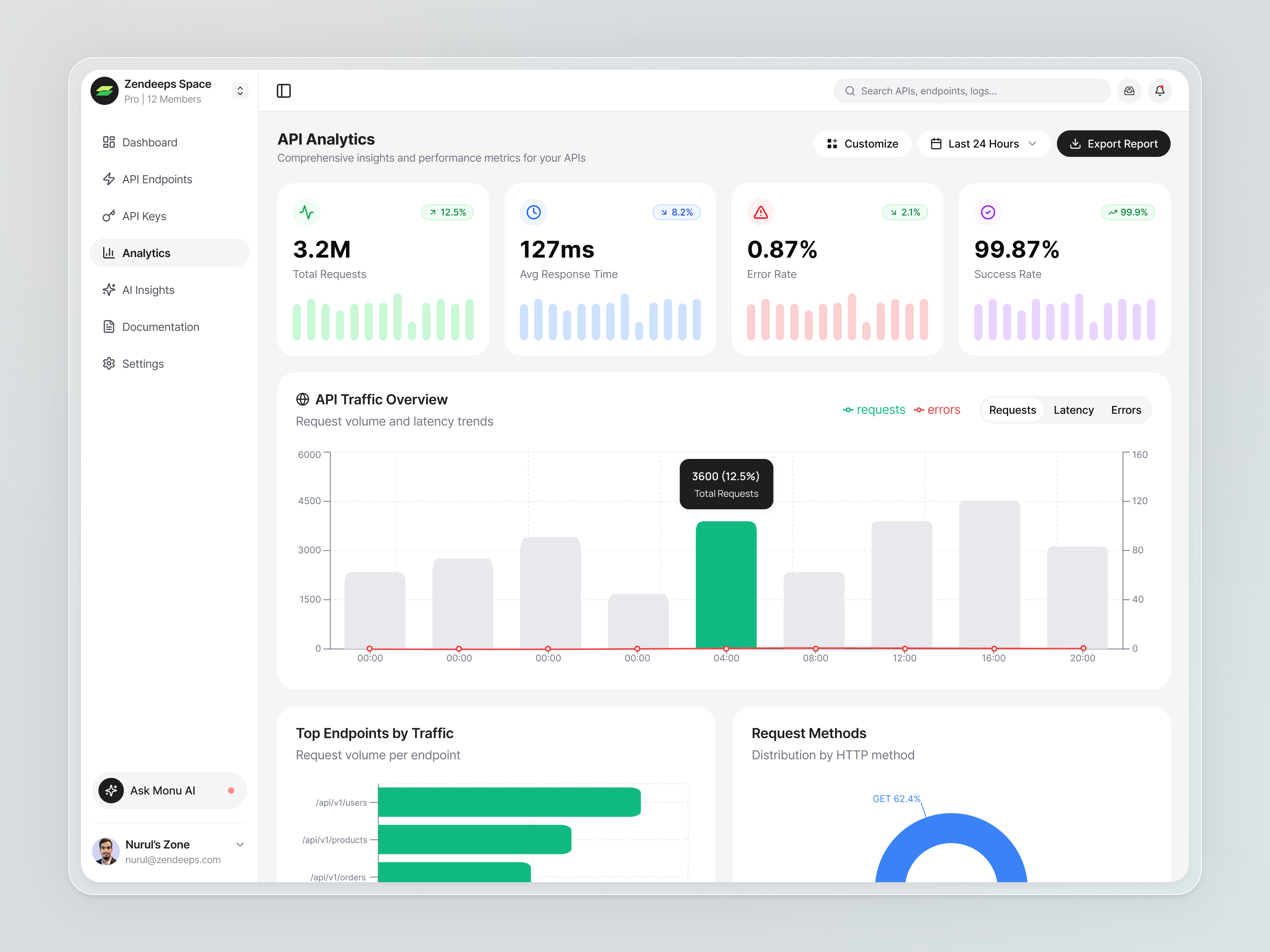The height and width of the screenshot is (952, 1270).
Task: Expand the Zendeeps Space workspace switcher
Action: (x=239, y=91)
